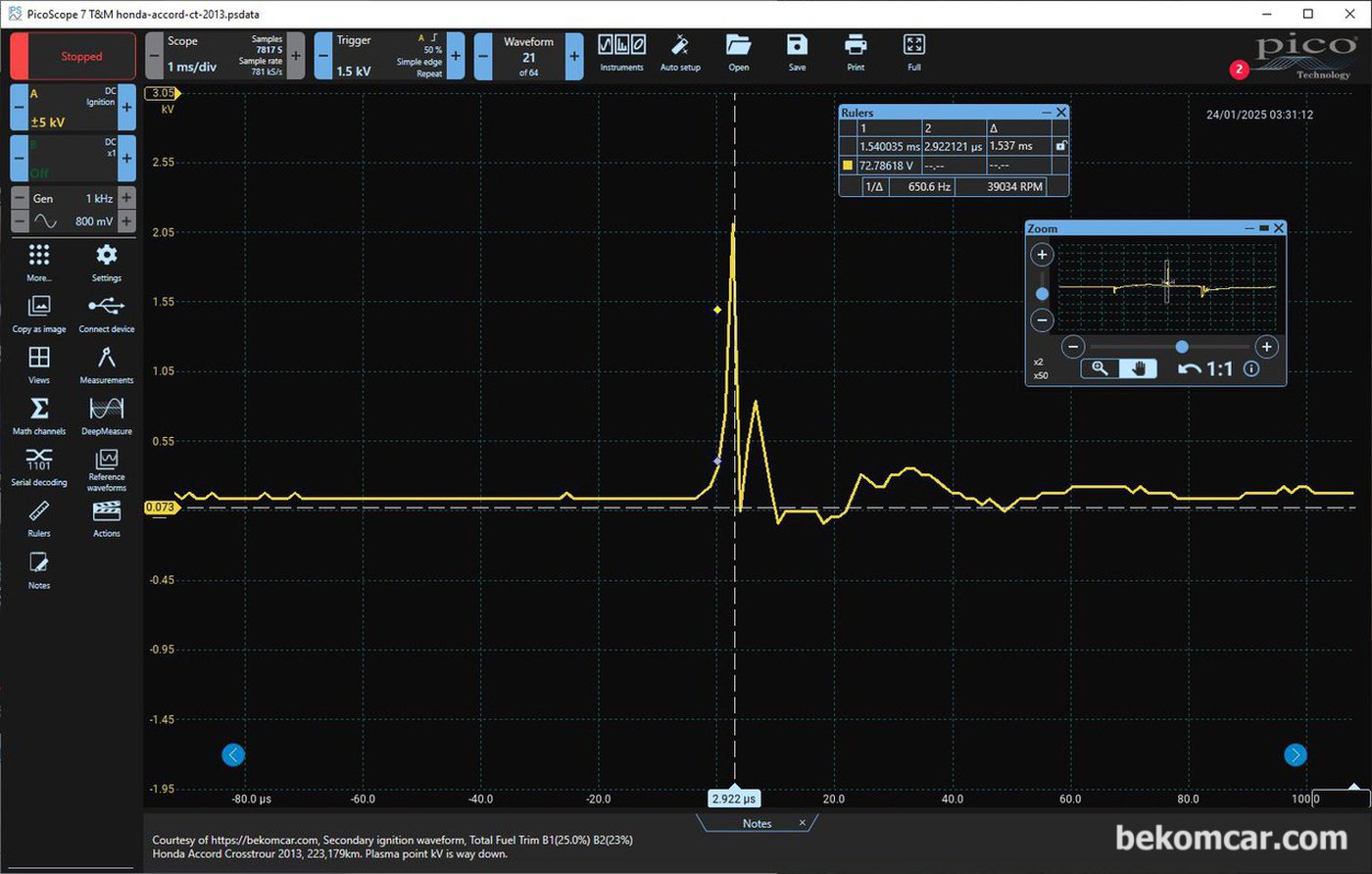Toggle the Stopped capture button
This screenshot has height=874, width=1372.
pyautogui.click(x=73, y=56)
